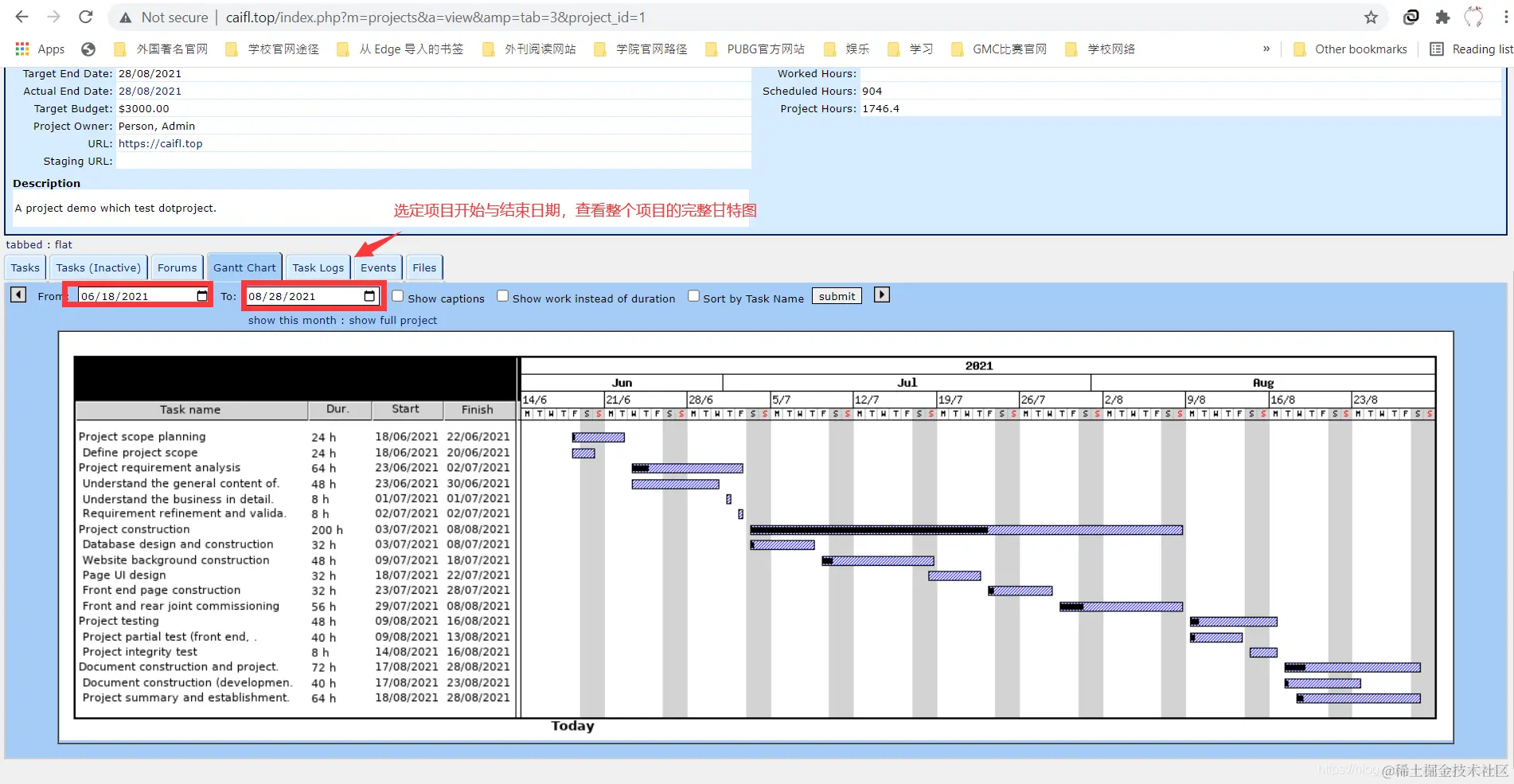Viewport: 1514px width, 784px height.
Task: Open the 娱乐 bookmark folder
Action: coord(846,49)
